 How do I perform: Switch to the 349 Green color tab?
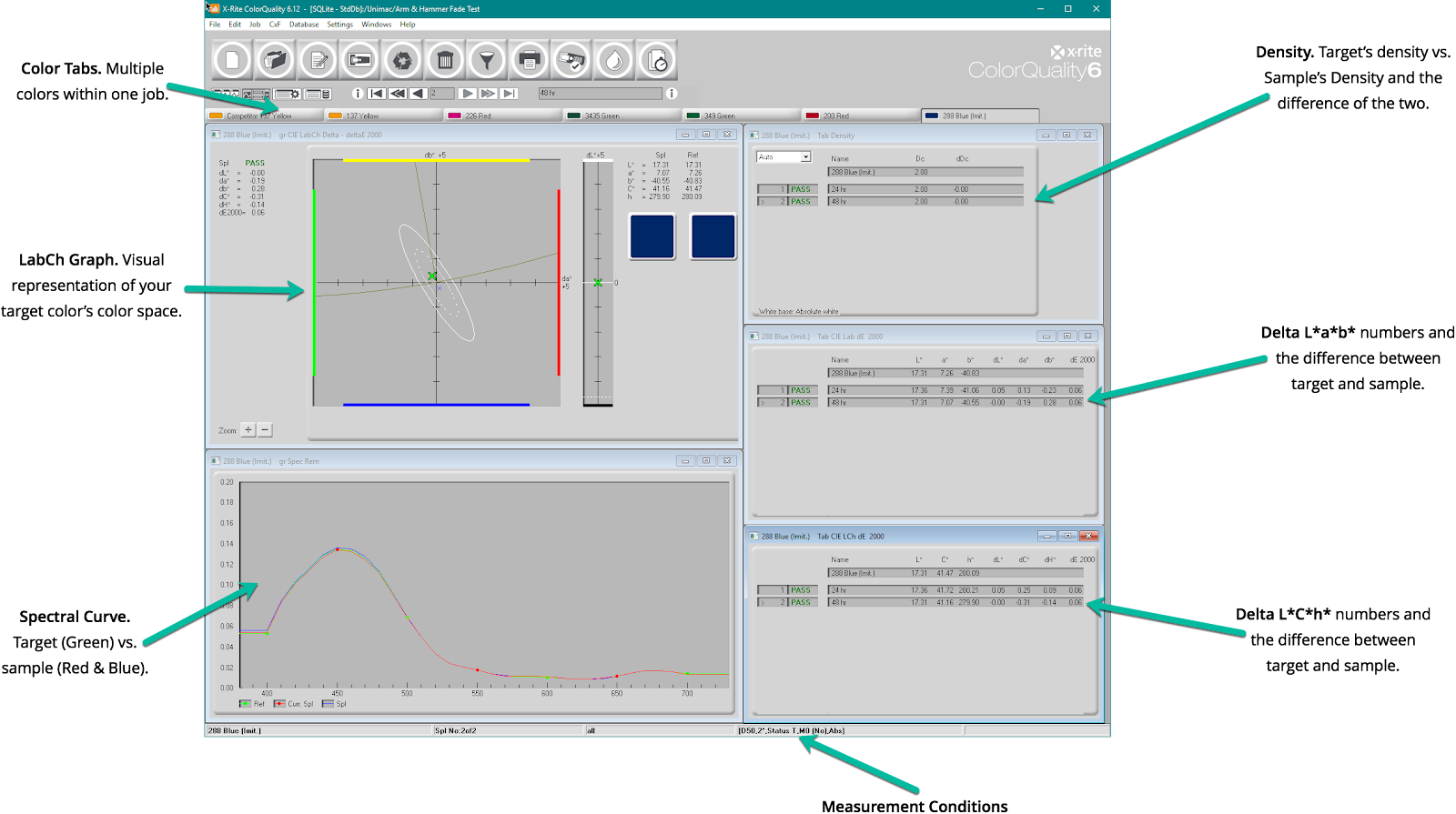(742, 116)
